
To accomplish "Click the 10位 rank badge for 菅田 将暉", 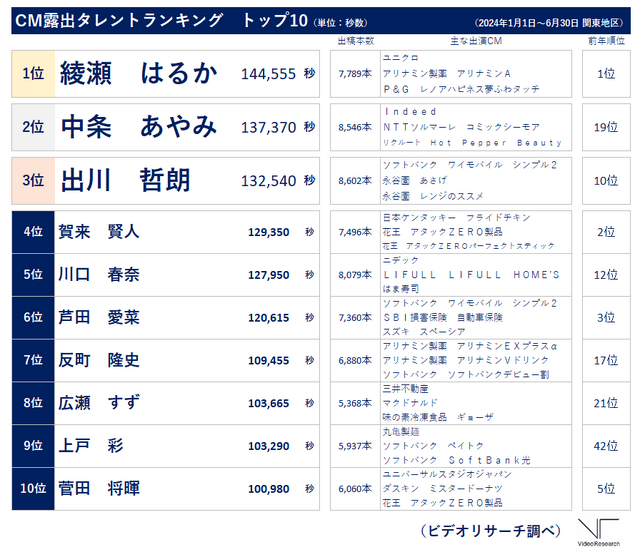I will [33, 488].
